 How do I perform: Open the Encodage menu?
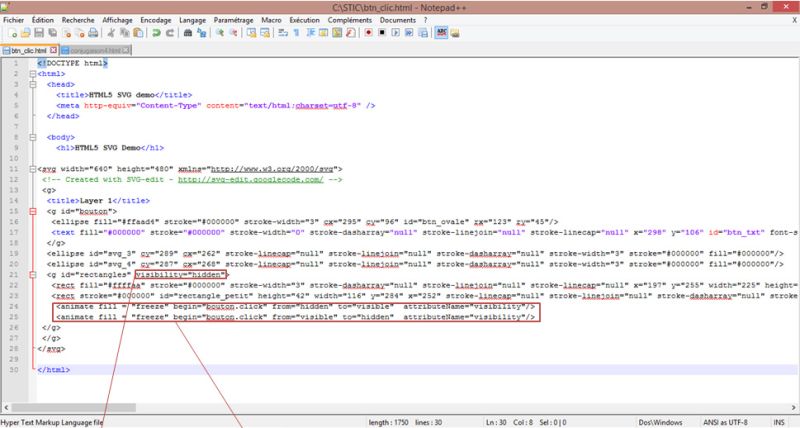[x=156, y=20]
